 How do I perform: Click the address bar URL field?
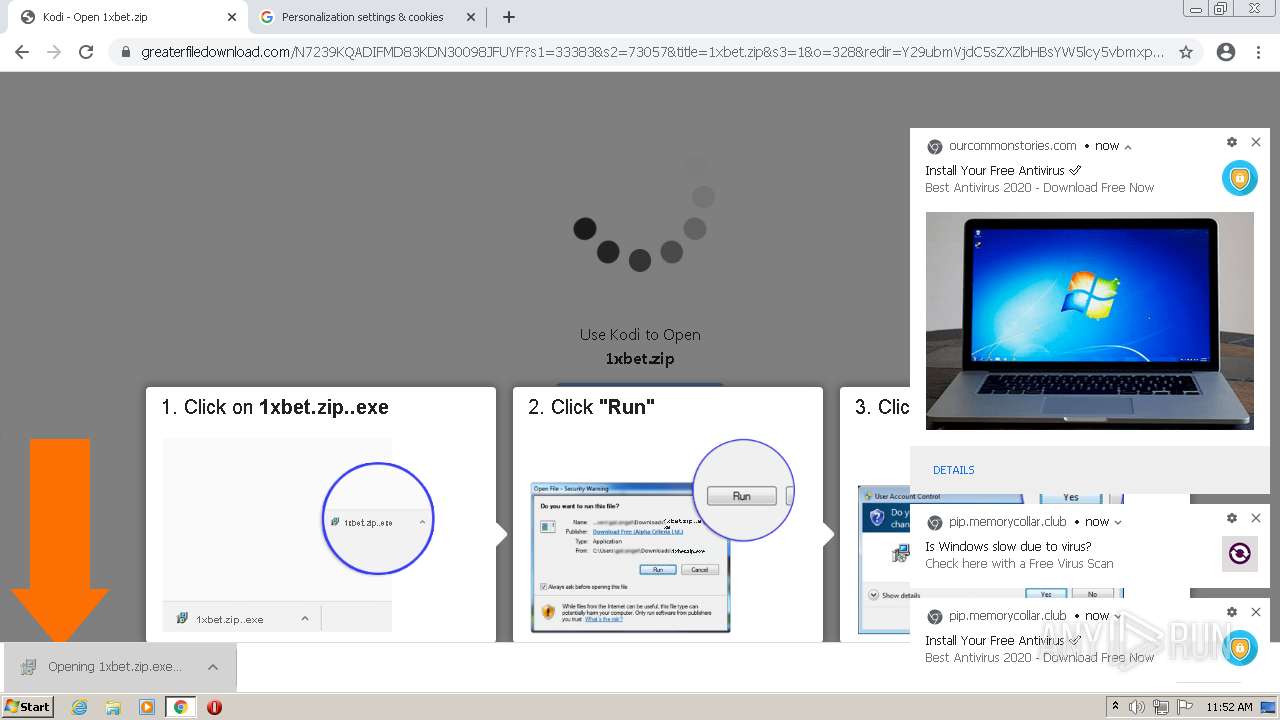(x=652, y=52)
